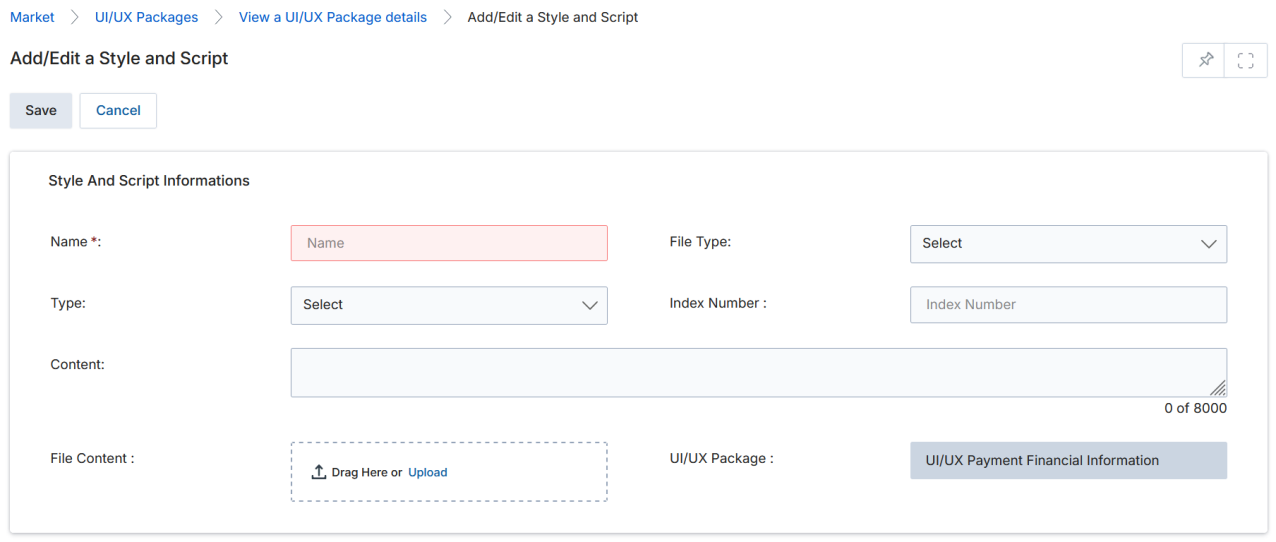Click the 'File Content :' label

[x=92, y=458]
